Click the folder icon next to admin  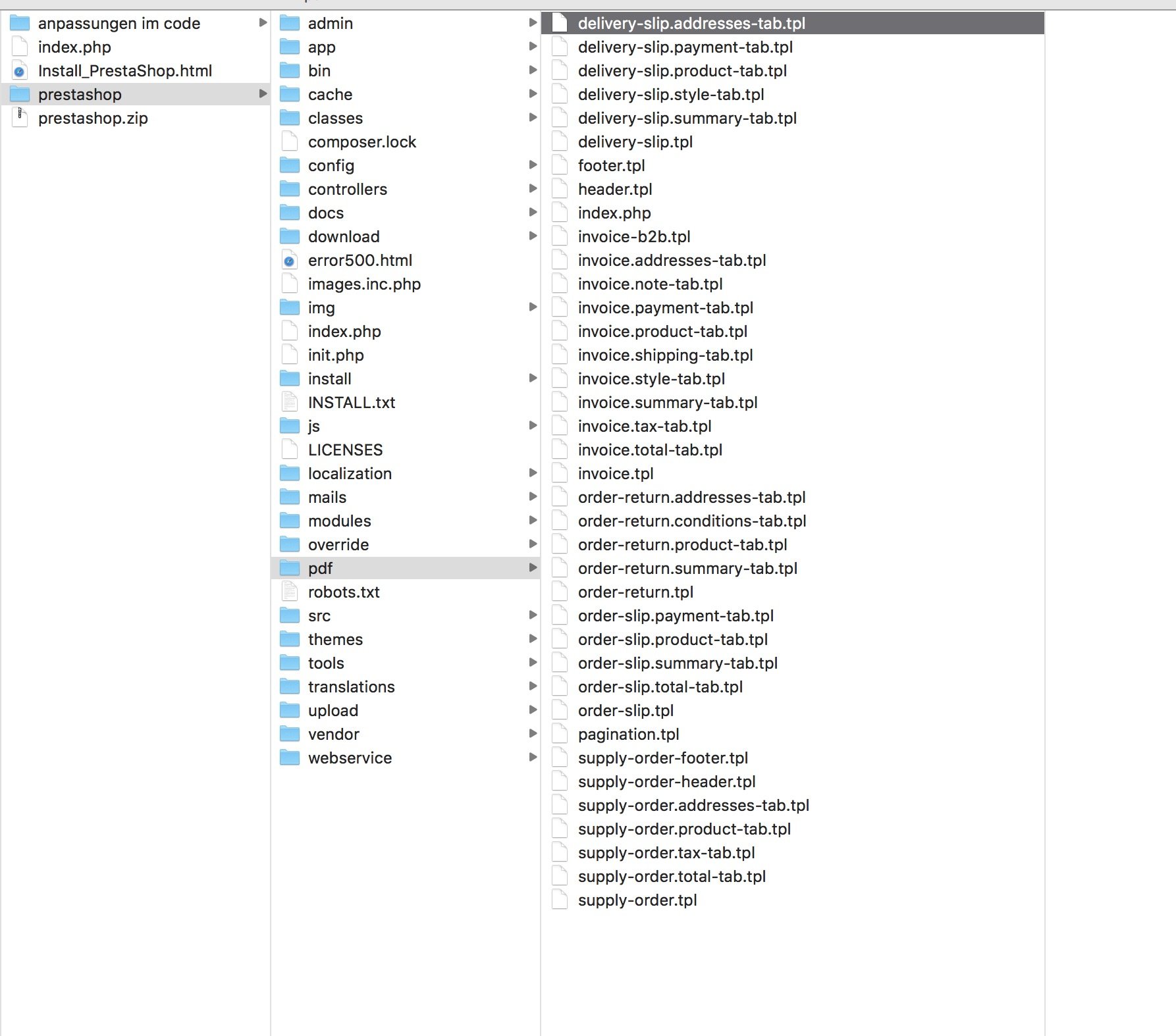click(x=290, y=24)
